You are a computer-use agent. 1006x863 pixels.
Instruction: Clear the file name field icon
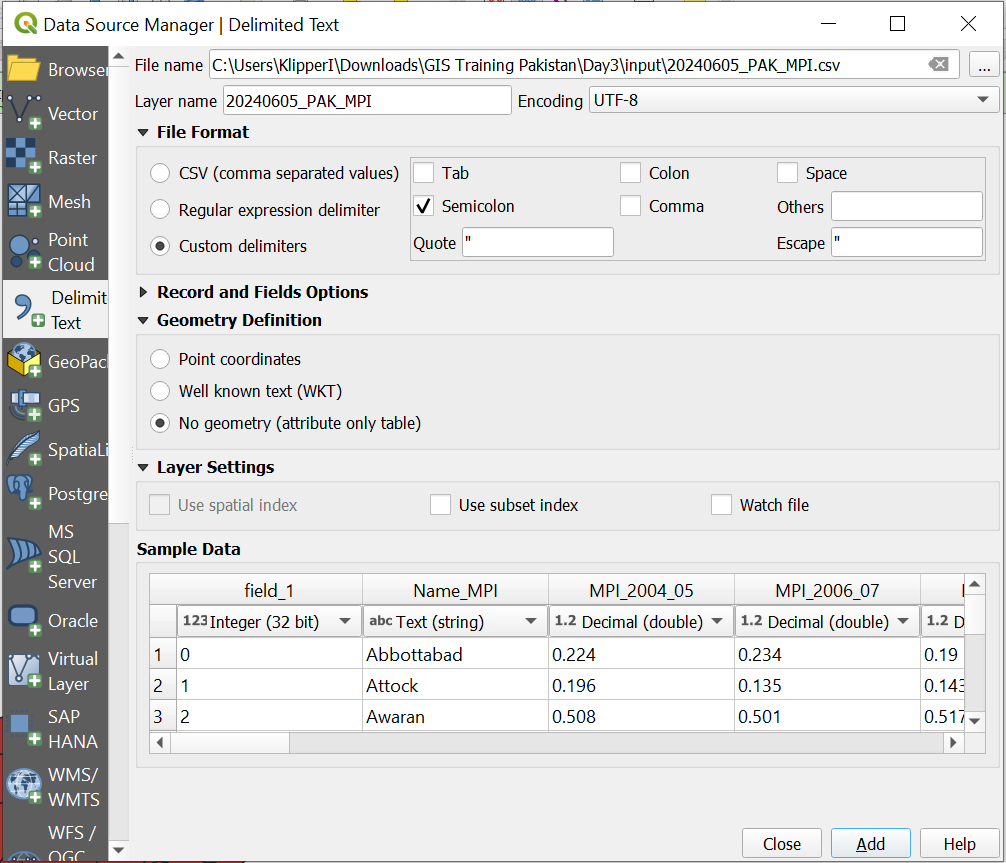click(x=938, y=65)
